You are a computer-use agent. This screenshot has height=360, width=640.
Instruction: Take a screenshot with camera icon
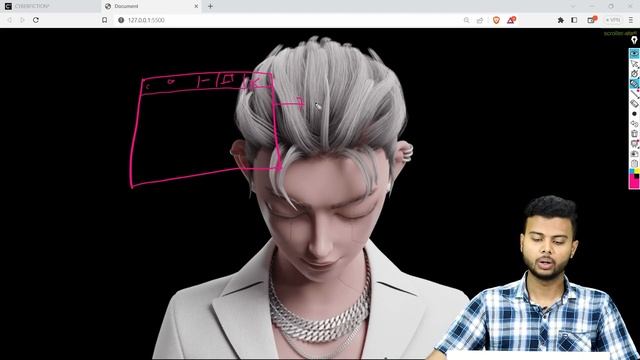coord(634,153)
